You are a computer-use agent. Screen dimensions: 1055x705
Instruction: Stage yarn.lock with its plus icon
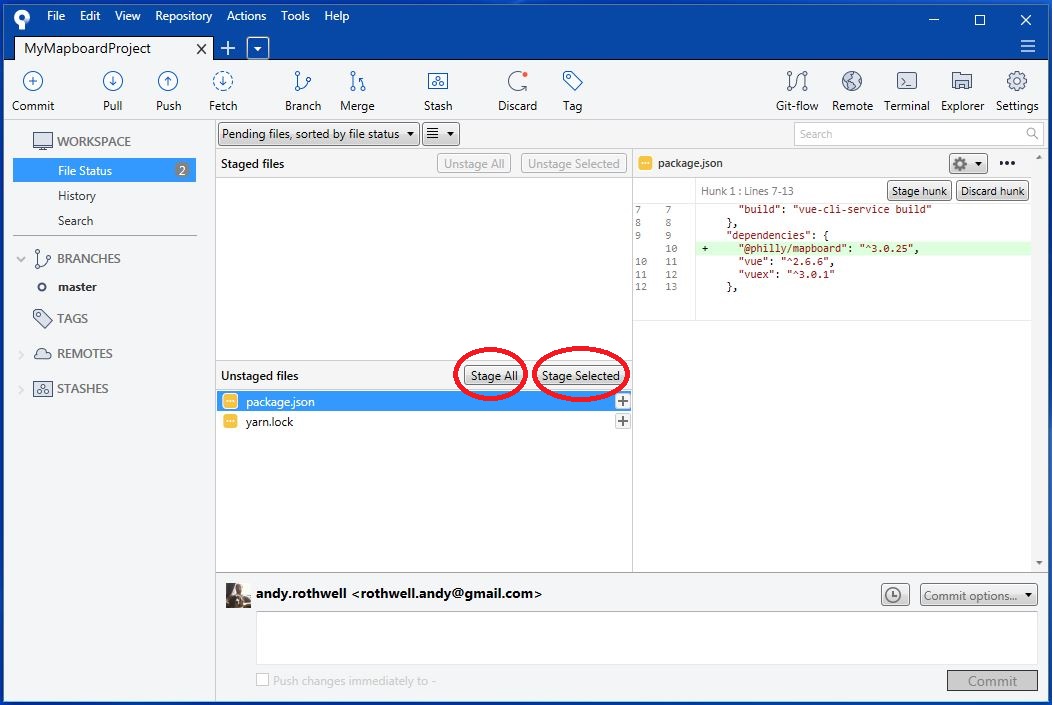(622, 421)
